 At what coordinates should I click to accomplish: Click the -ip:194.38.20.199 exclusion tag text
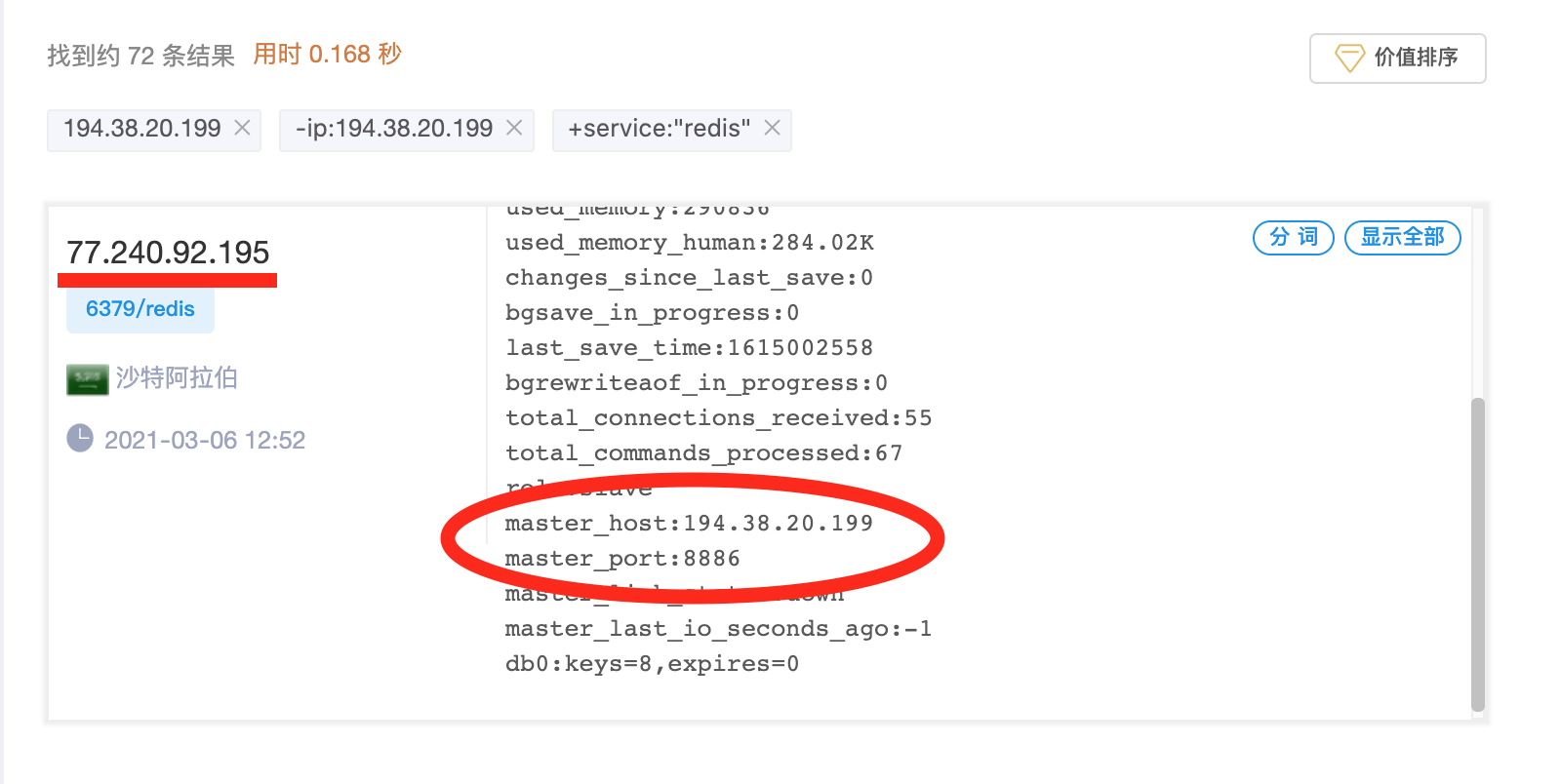tap(394, 129)
